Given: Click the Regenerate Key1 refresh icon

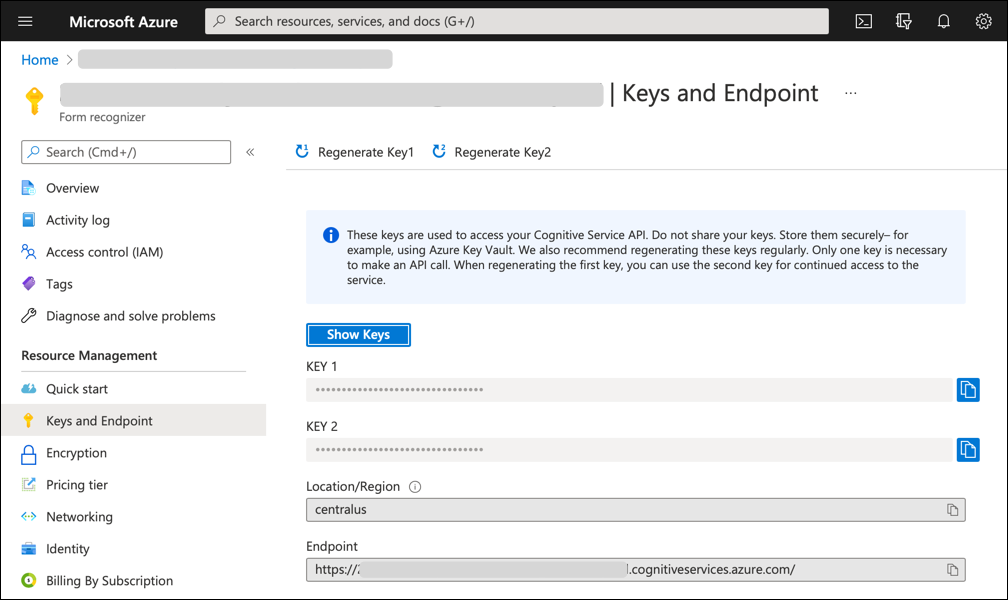Looking at the screenshot, I should point(302,152).
